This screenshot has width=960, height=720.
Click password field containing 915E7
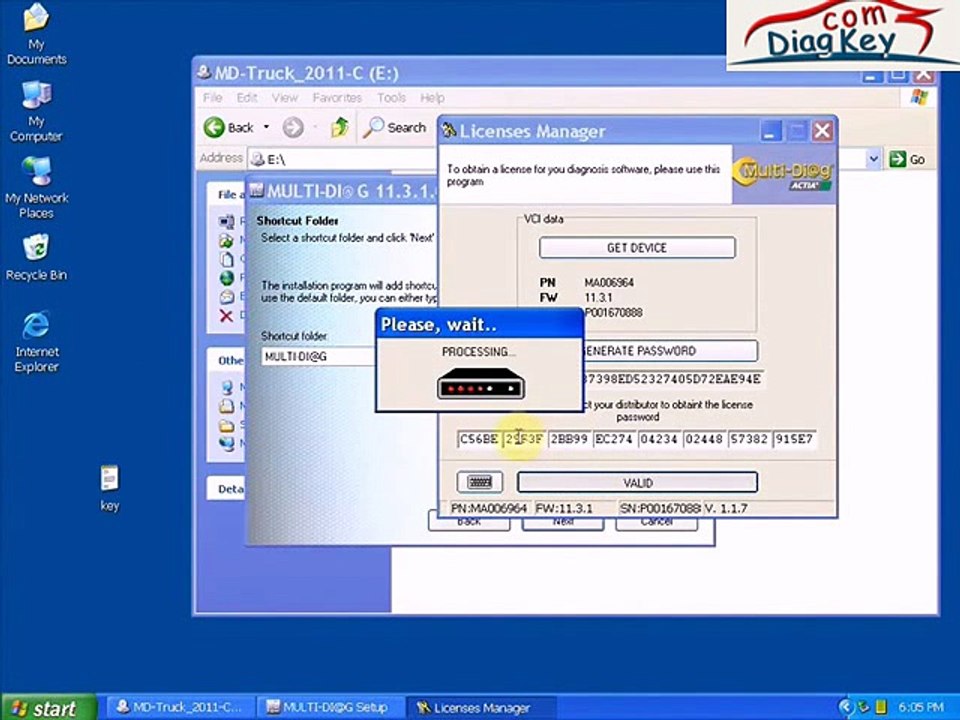click(795, 439)
